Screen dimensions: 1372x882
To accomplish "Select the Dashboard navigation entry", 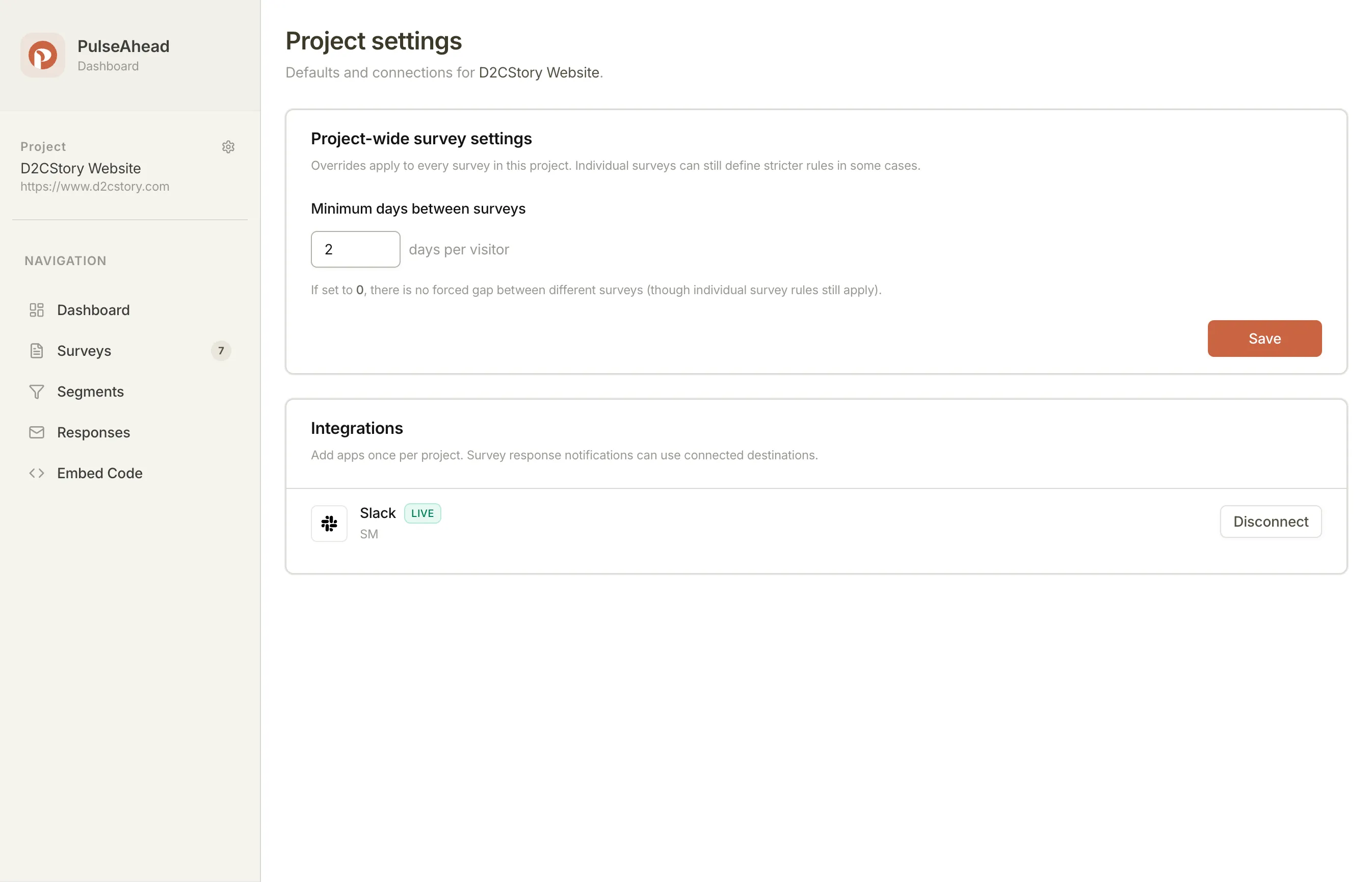I will click(93, 310).
